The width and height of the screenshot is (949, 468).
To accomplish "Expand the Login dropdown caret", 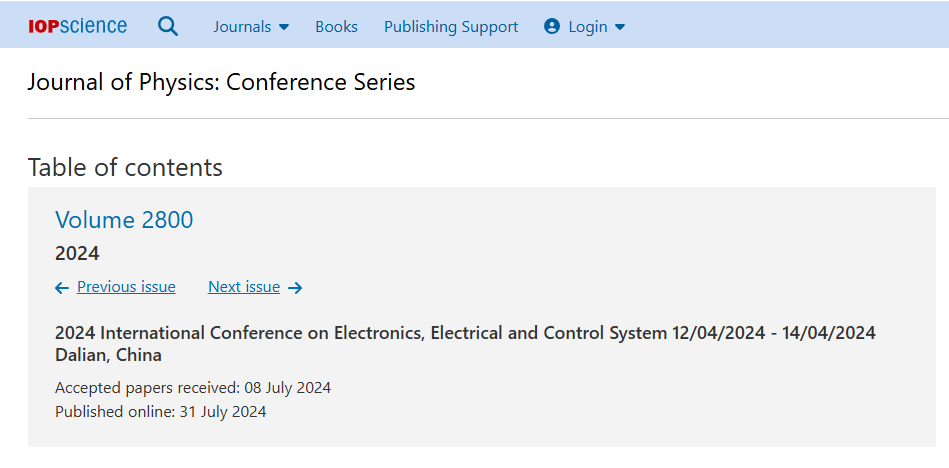I will (x=620, y=28).
